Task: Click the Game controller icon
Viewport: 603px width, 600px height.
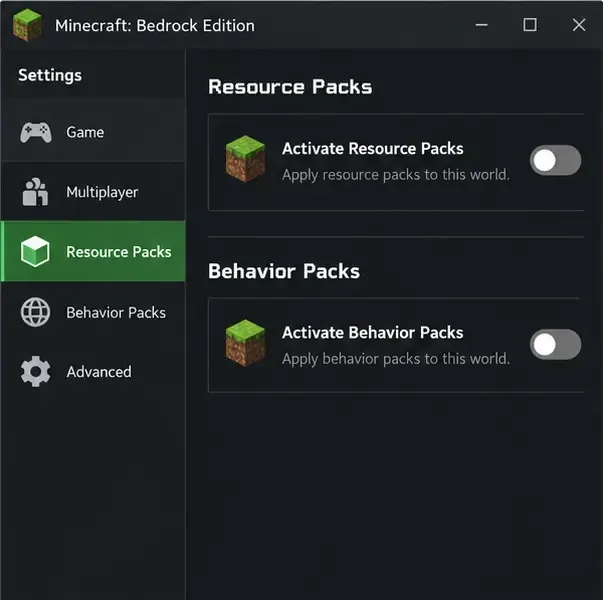Action: (x=35, y=132)
